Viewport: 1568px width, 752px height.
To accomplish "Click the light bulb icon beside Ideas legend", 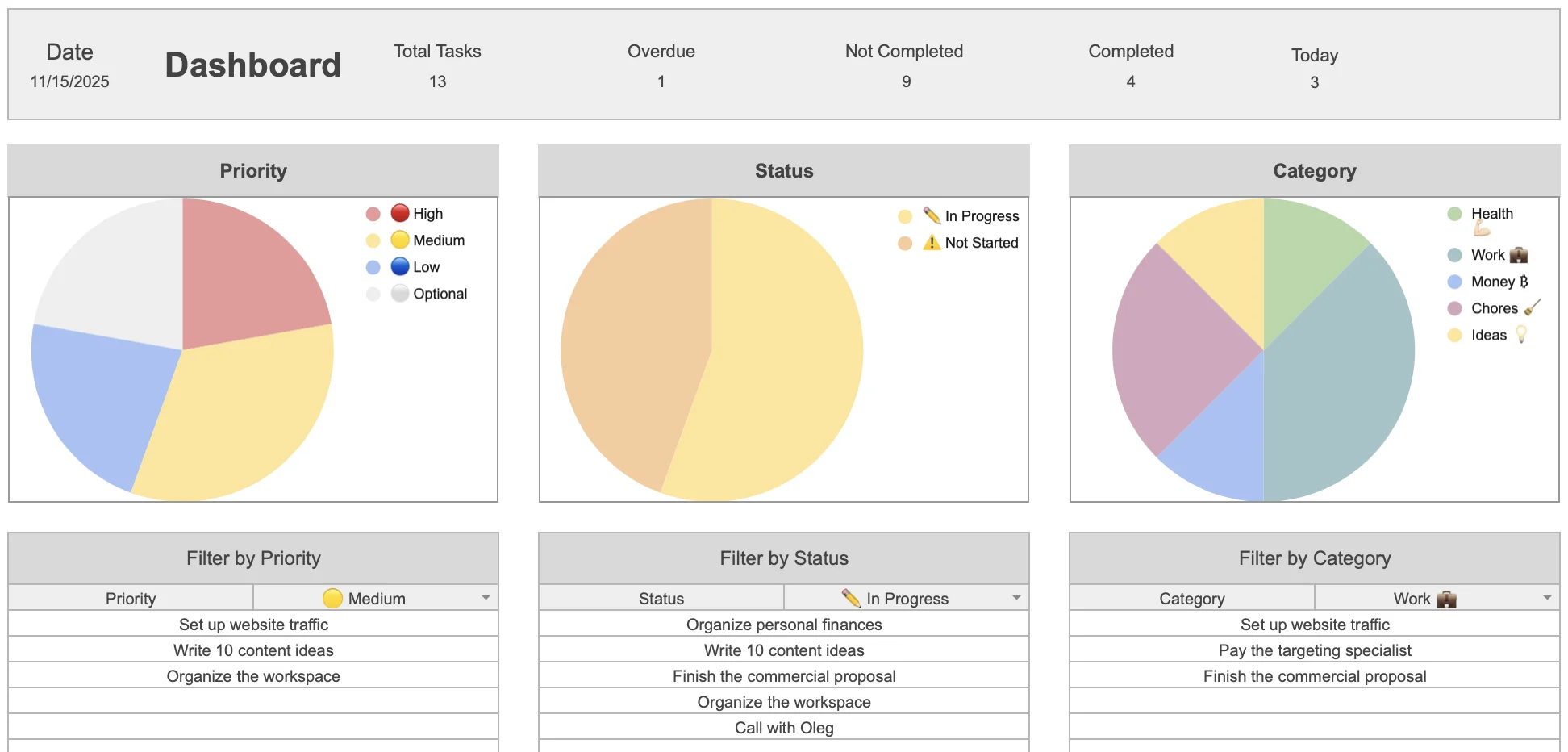I will tap(1521, 335).
